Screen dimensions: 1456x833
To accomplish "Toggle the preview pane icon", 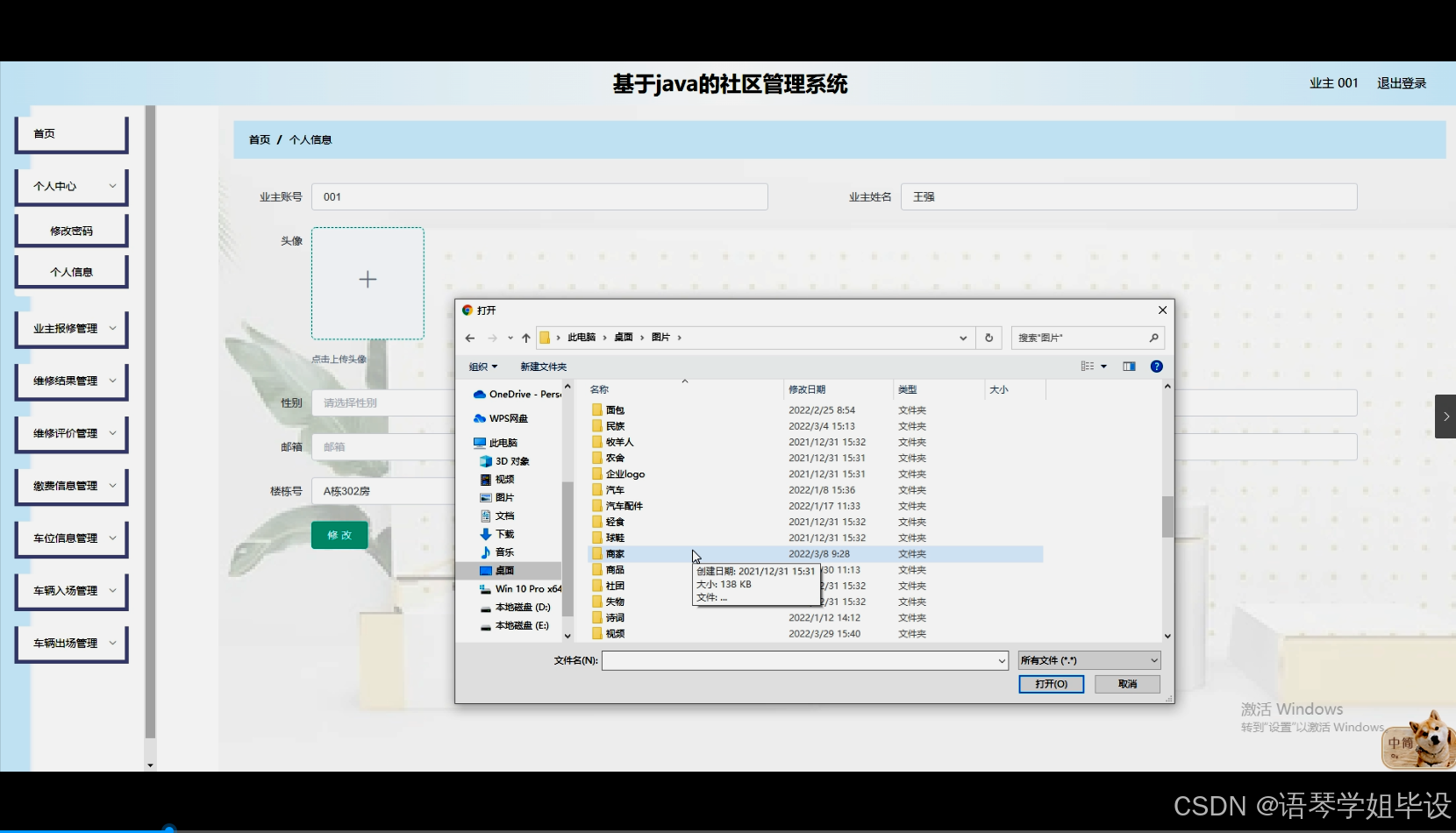I will pyautogui.click(x=1129, y=367).
